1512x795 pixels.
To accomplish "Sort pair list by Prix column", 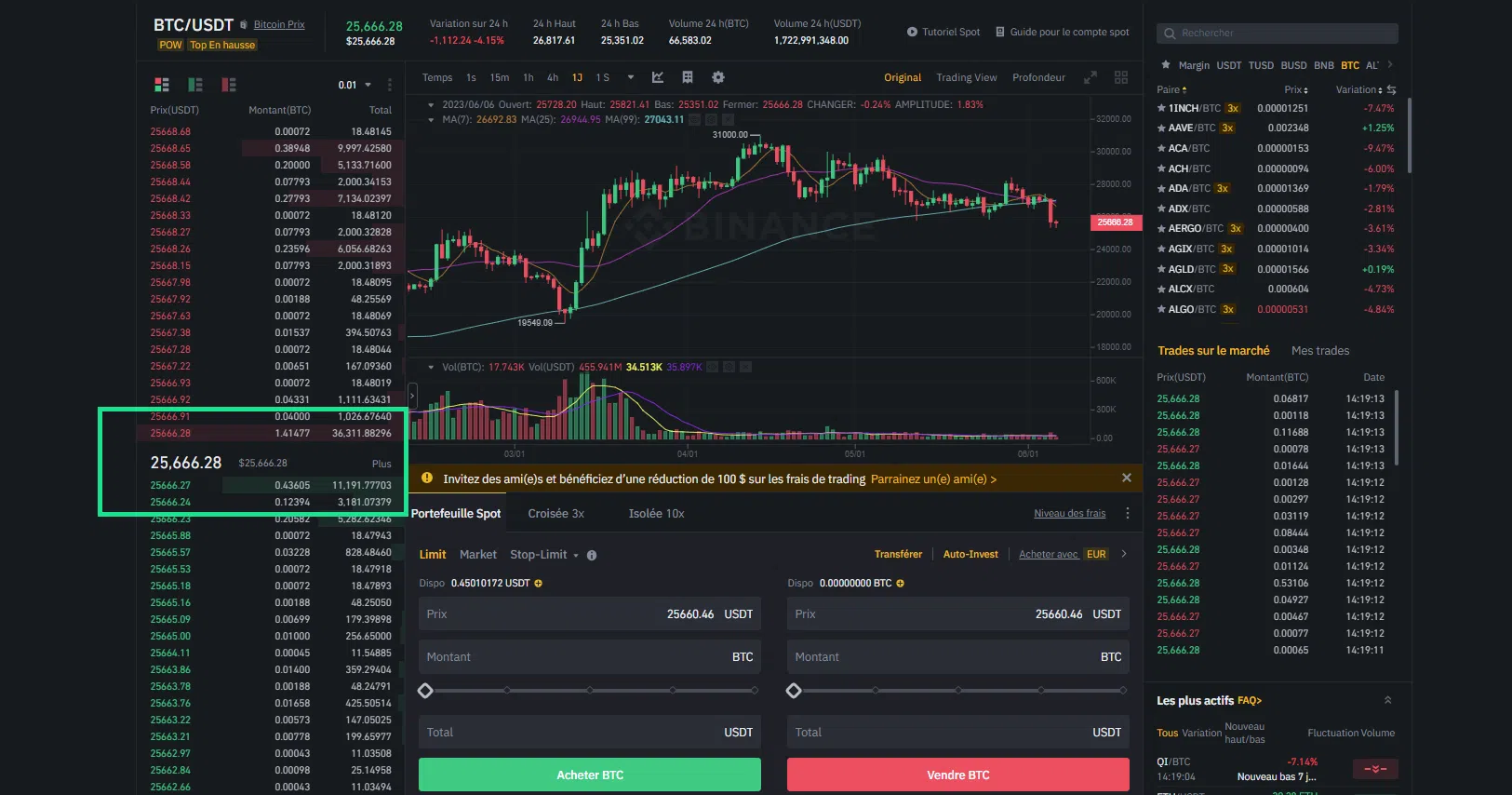I will click(1296, 90).
